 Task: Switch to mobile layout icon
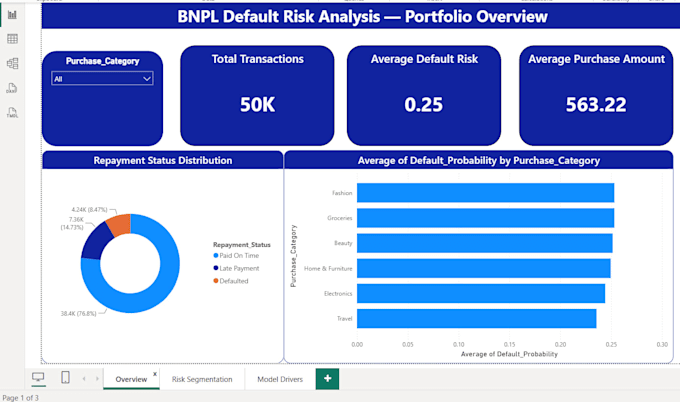pos(65,378)
